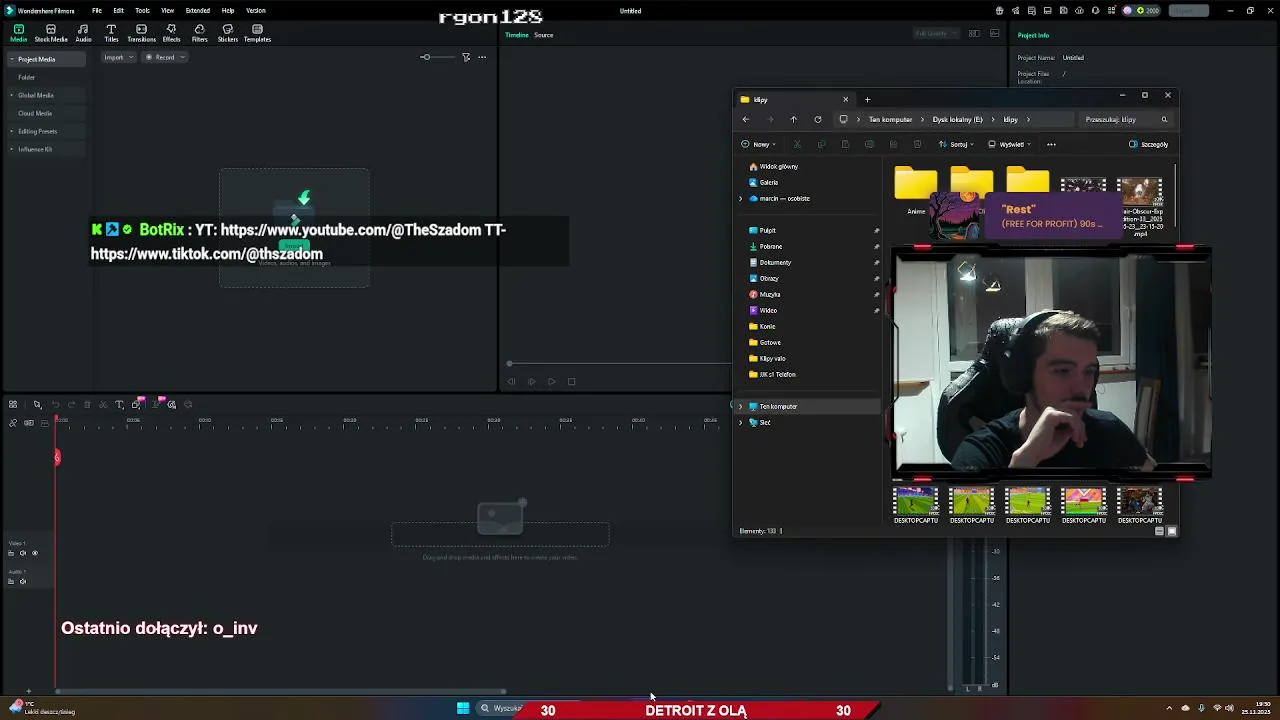The width and height of the screenshot is (1280, 720).
Task: Expand Sieć in Explorer sidebar
Action: [x=741, y=422]
